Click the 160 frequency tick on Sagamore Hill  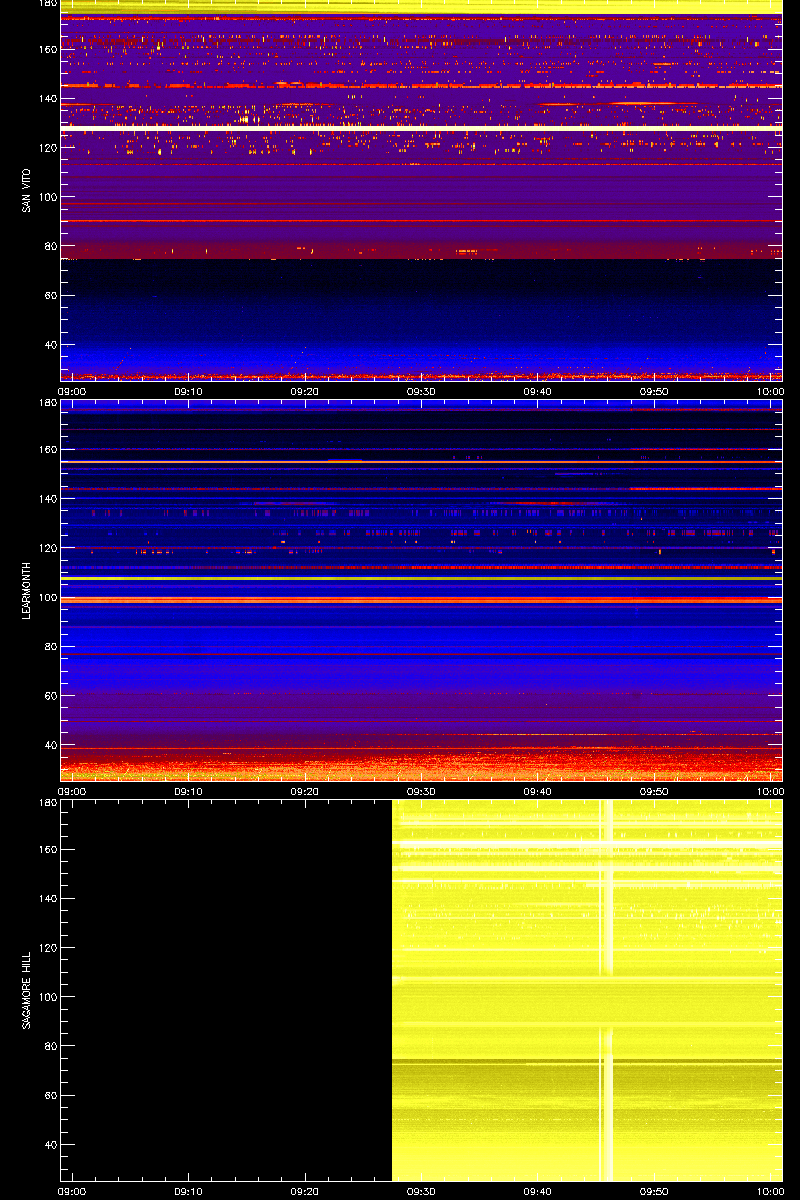point(47,850)
